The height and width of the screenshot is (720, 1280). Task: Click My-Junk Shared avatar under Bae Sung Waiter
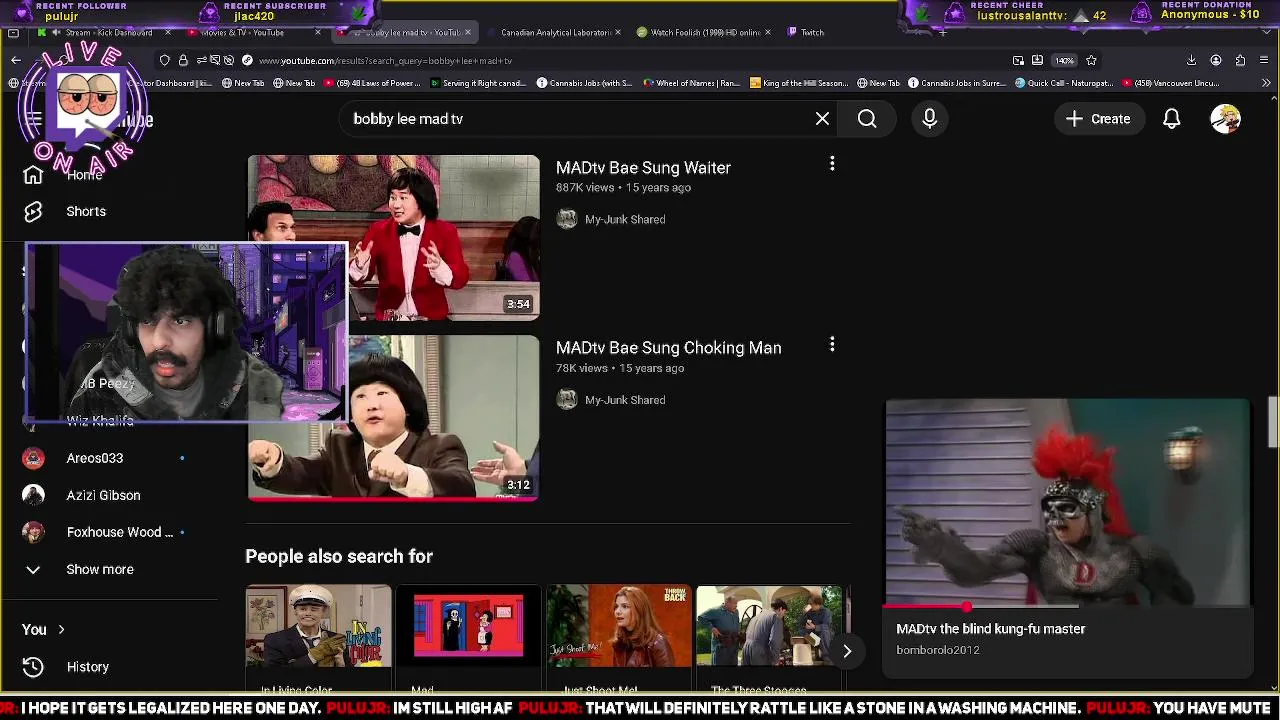pyautogui.click(x=567, y=219)
